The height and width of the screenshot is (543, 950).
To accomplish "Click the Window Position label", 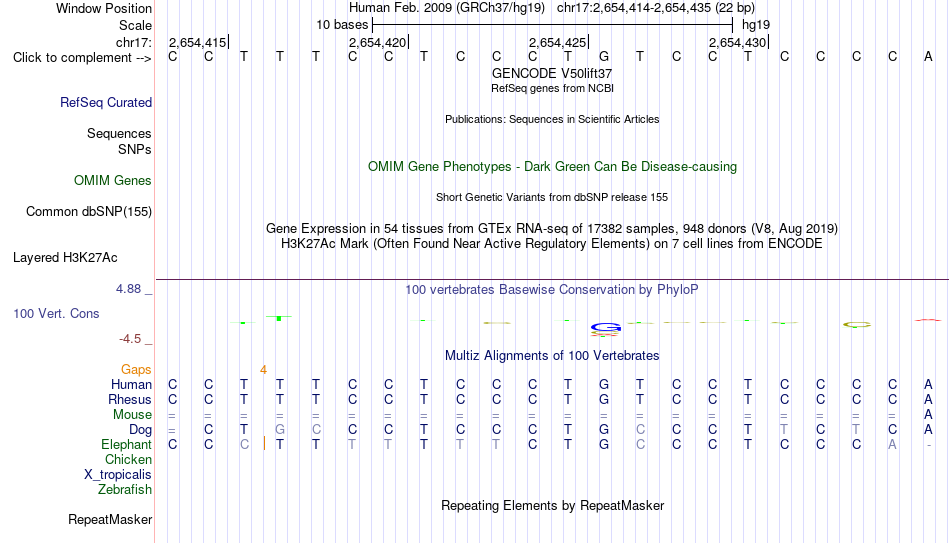I will coord(104,8).
